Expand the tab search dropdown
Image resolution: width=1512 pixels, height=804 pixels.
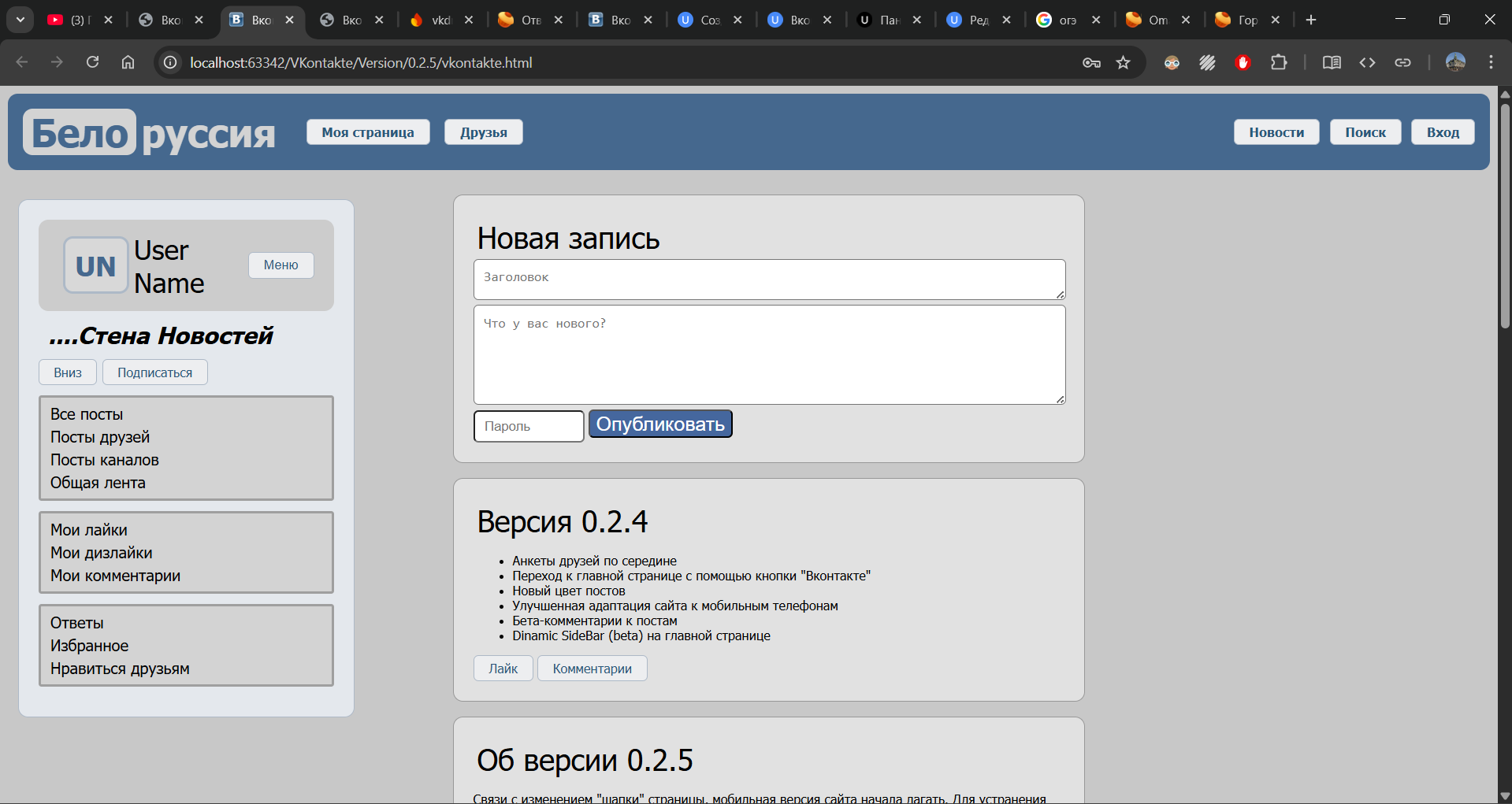20,20
